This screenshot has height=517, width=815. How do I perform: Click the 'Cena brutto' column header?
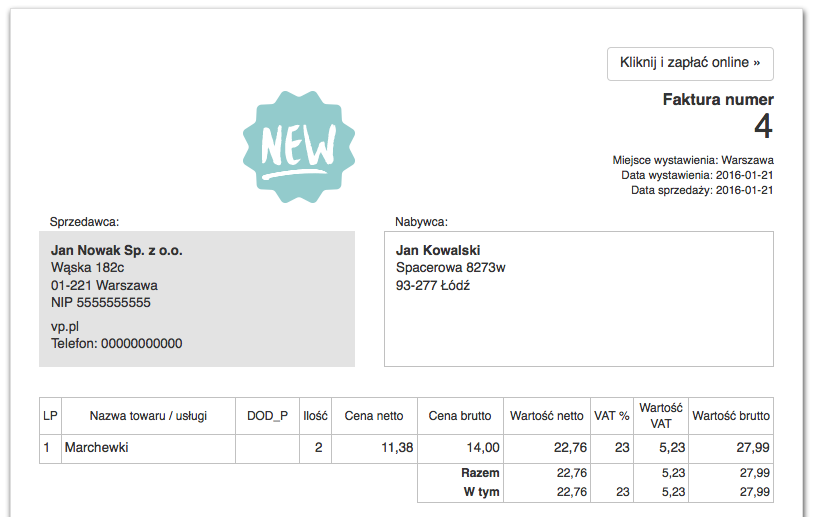460,416
